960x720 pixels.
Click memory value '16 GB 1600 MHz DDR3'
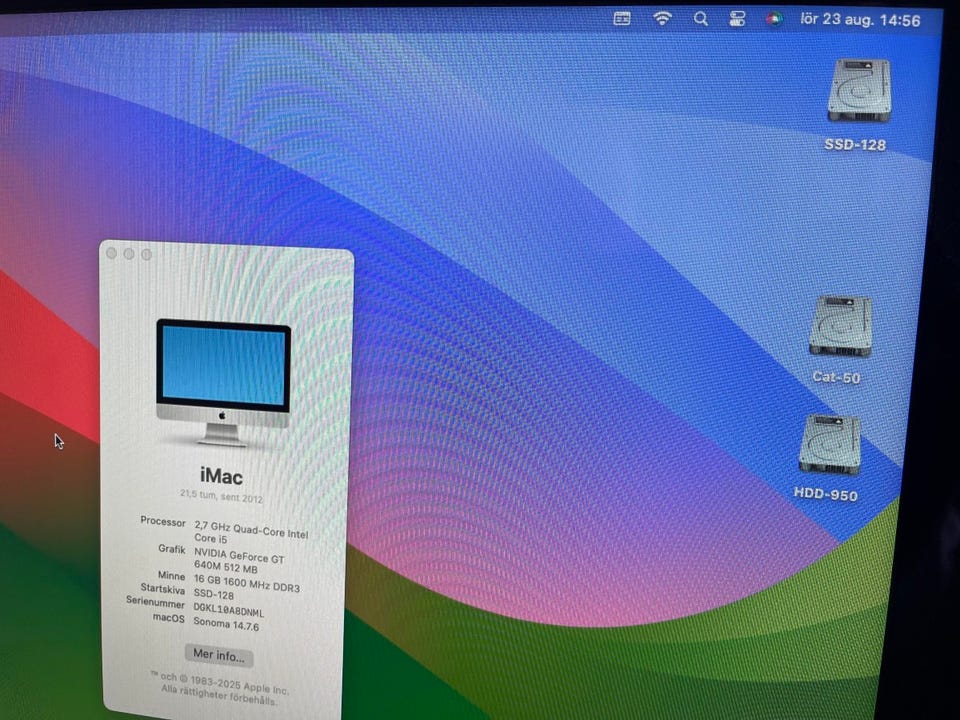pos(247,583)
